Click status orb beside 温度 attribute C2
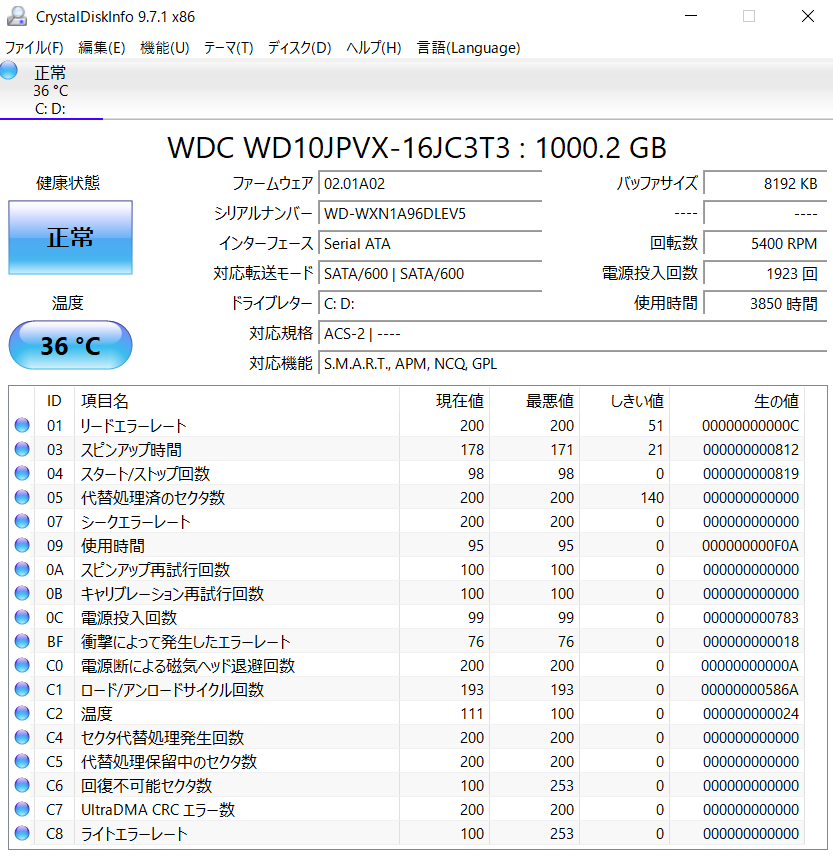The height and width of the screenshot is (859, 833). tap(22, 714)
